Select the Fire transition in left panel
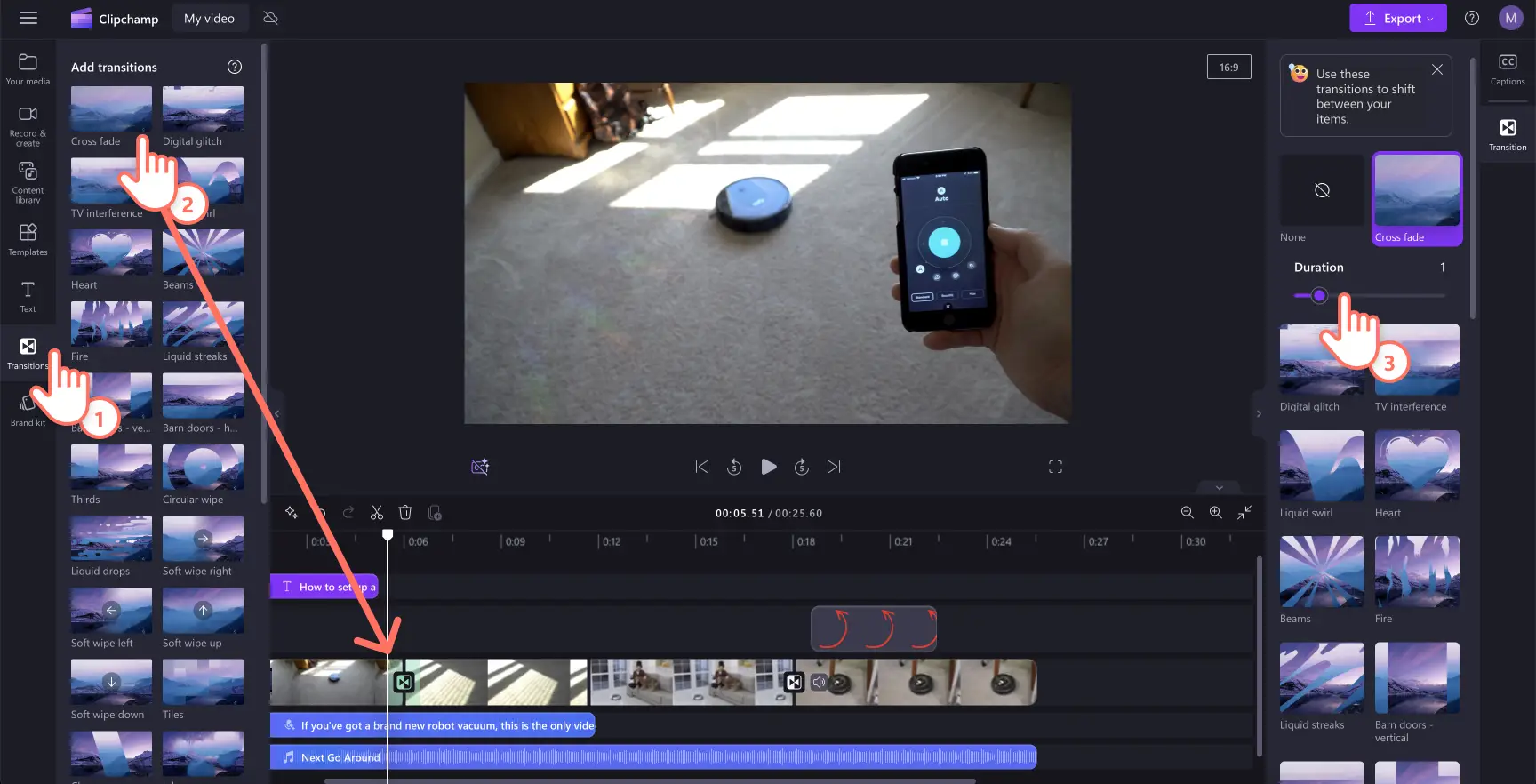The height and width of the screenshot is (784, 1536). tap(111, 324)
